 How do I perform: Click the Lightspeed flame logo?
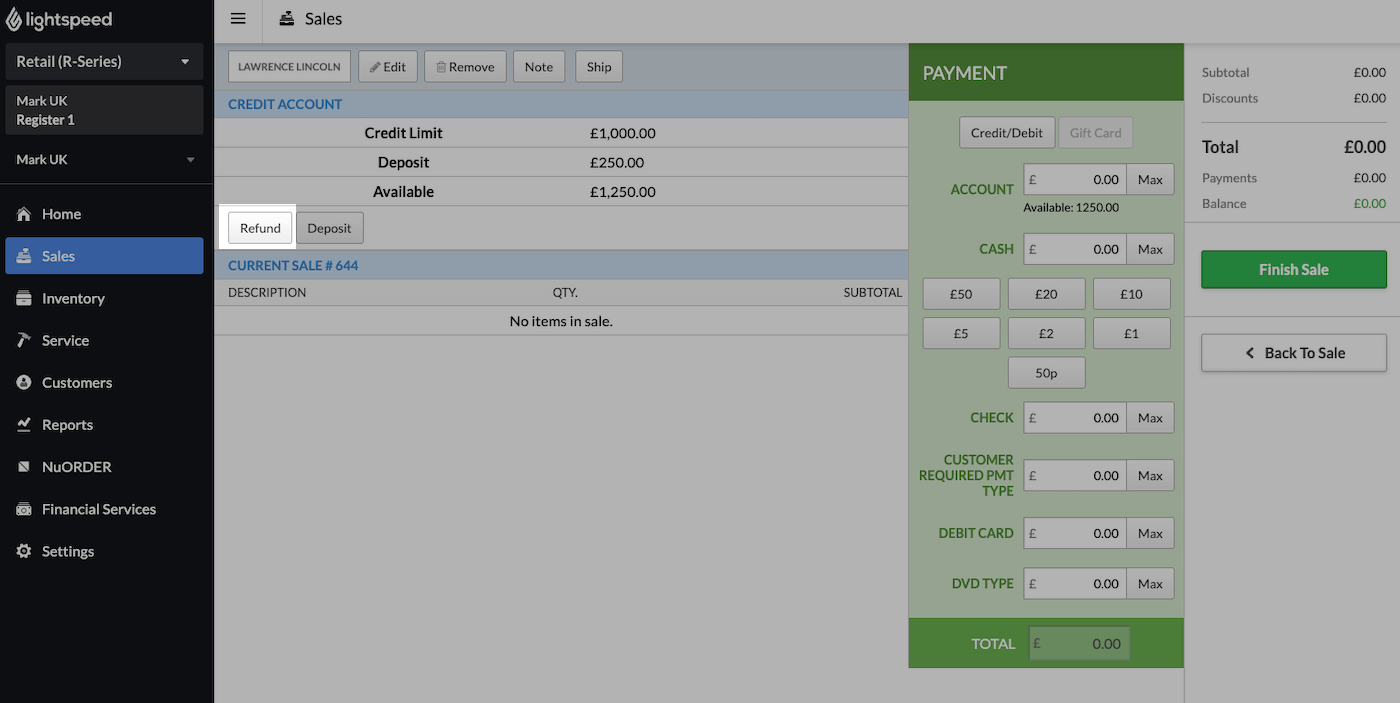13,20
